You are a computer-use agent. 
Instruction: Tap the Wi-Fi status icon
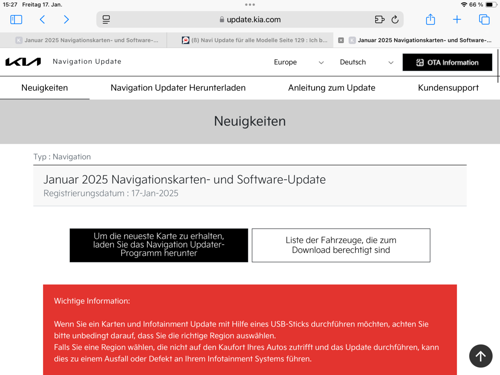coord(464,5)
